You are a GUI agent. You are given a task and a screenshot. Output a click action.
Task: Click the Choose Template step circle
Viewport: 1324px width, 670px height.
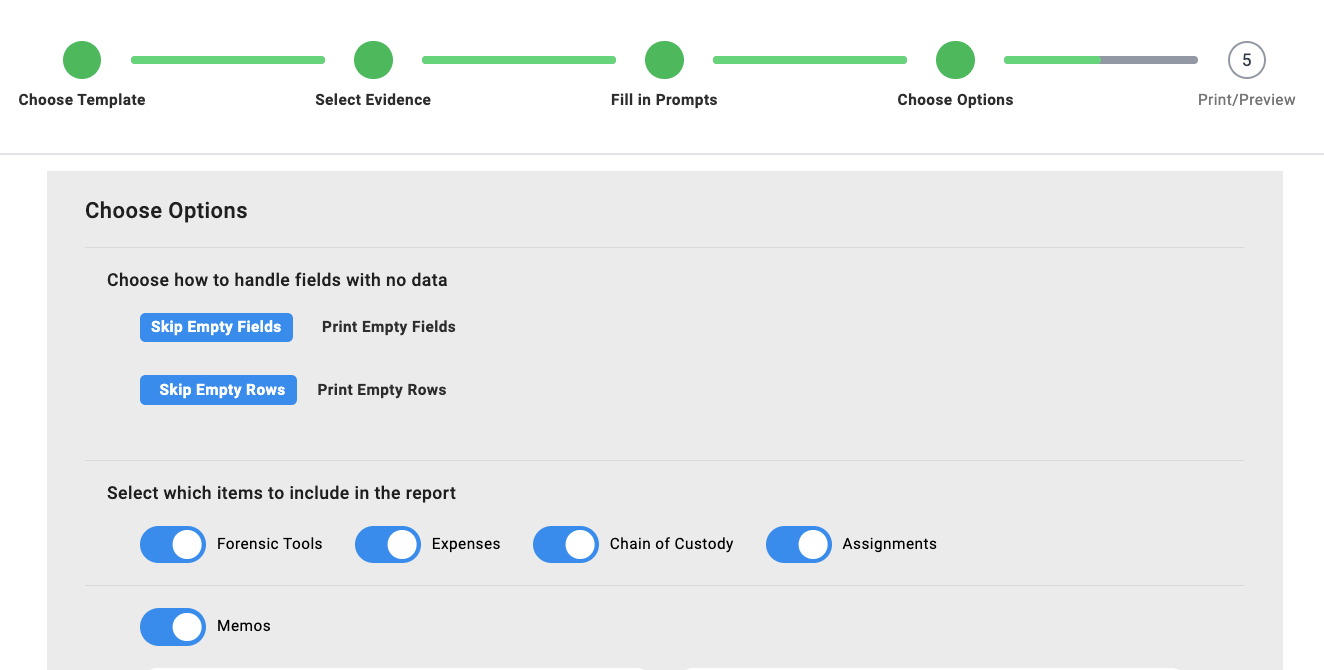pyautogui.click(x=82, y=60)
